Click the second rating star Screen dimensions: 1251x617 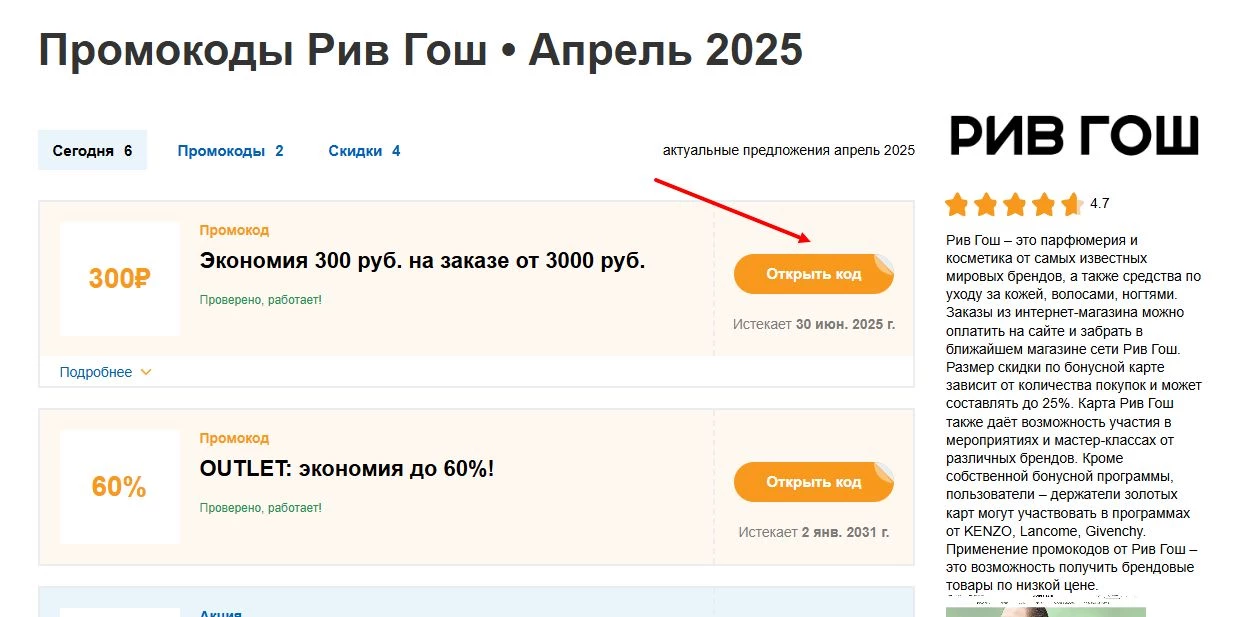(986, 205)
